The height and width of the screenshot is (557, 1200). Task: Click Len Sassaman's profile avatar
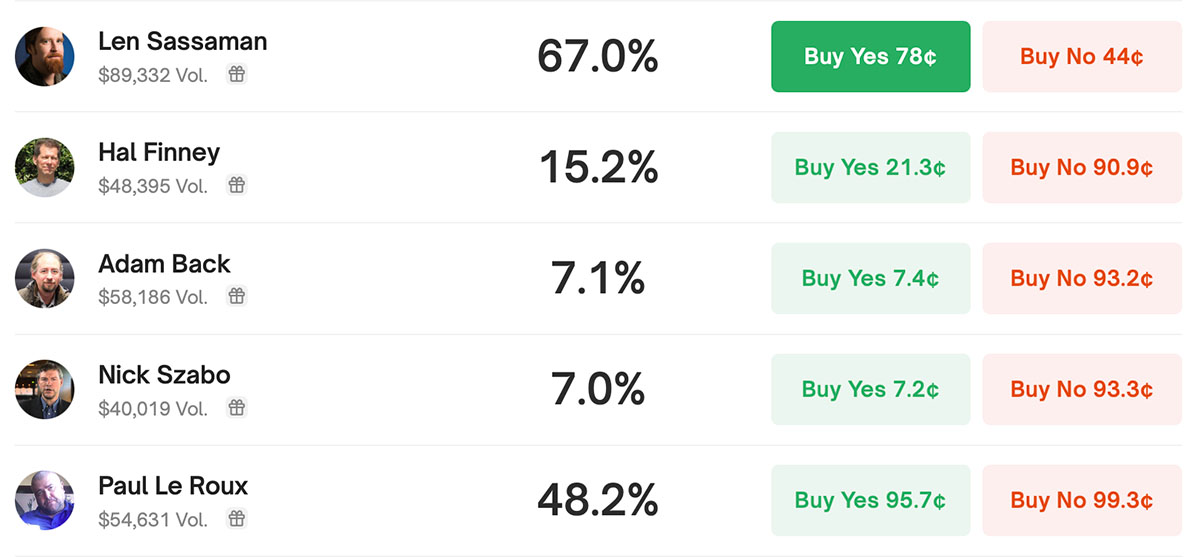(x=45, y=56)
